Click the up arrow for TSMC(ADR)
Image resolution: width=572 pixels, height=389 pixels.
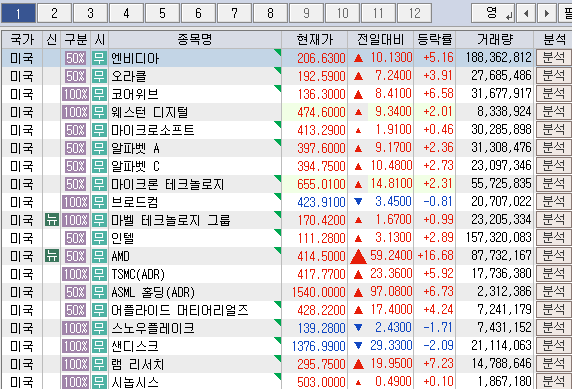[359, 274]
